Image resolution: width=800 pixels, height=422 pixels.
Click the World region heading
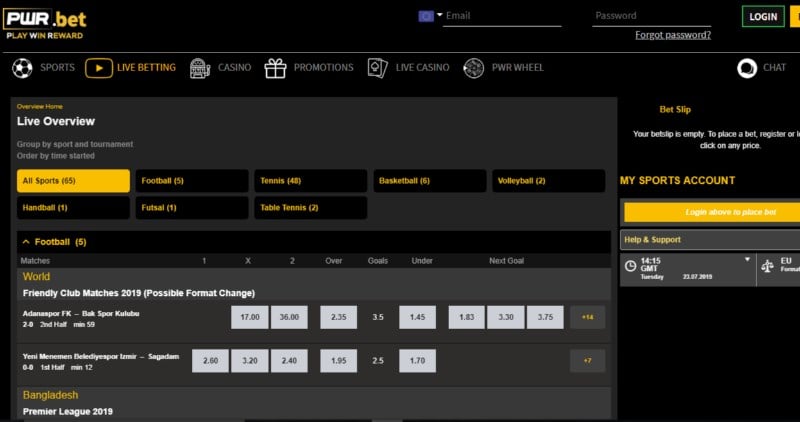(36, 277)
